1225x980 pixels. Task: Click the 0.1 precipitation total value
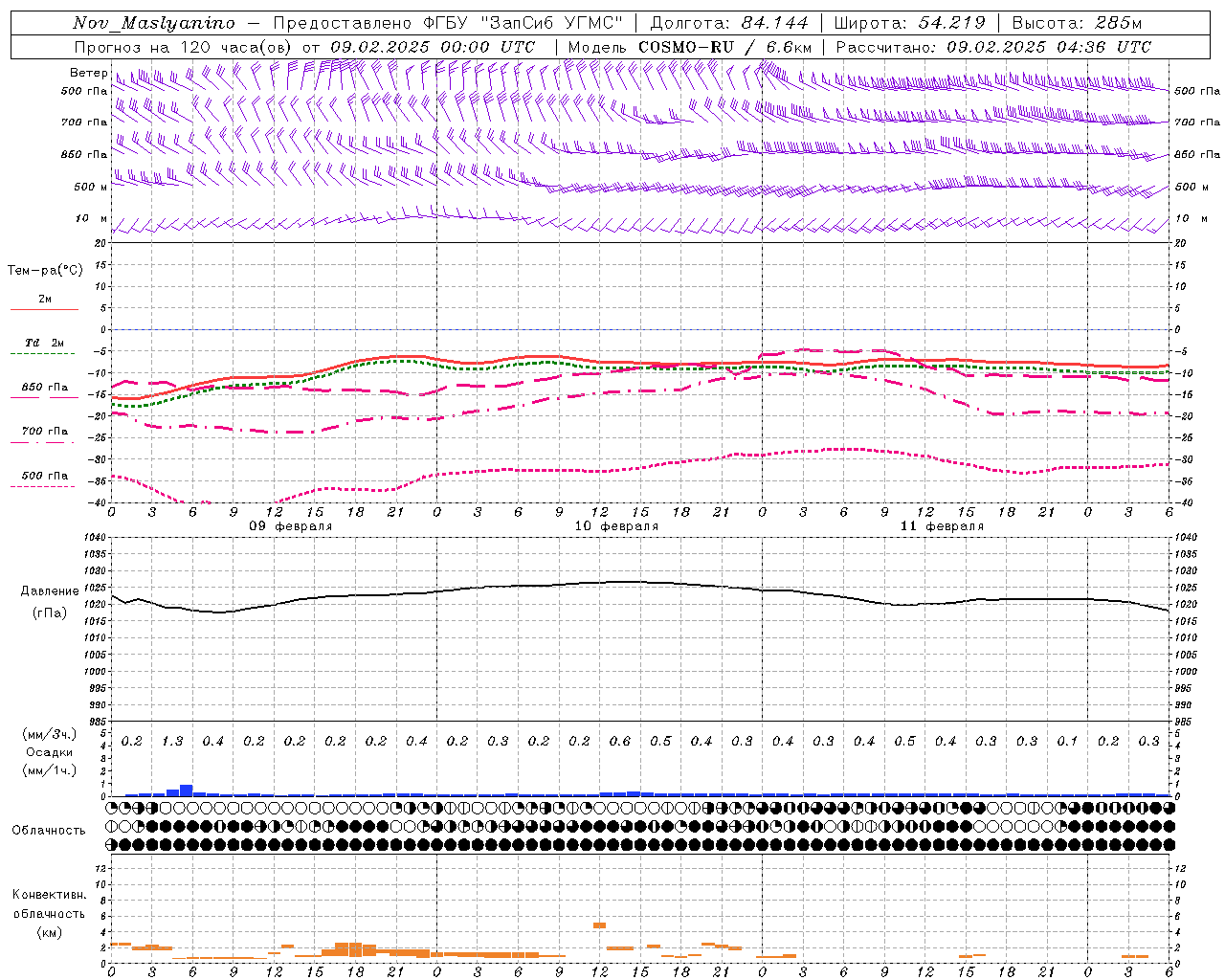click(x=1067, y=742)
